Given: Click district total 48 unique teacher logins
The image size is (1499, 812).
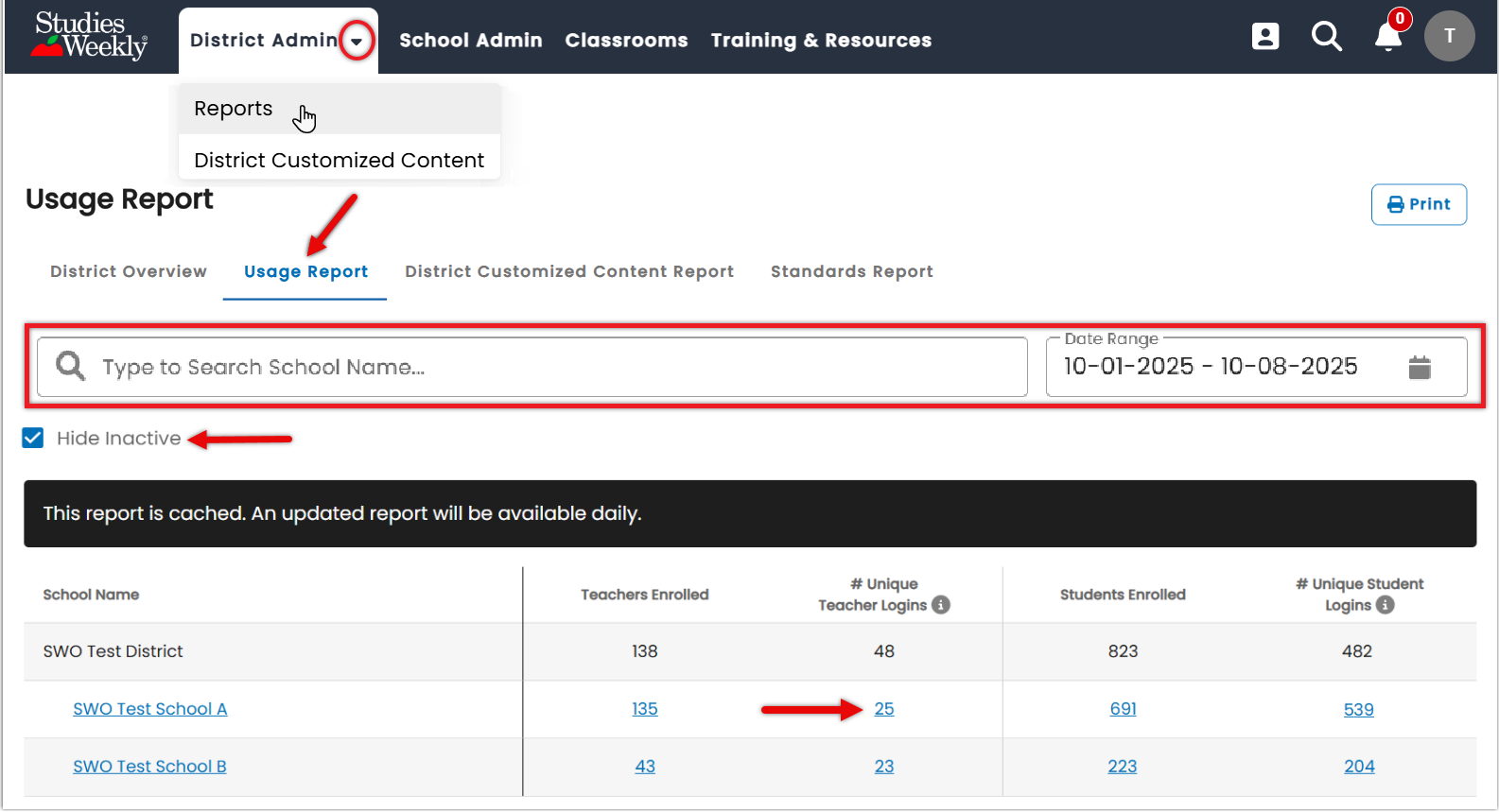Looking at the screenshot, I should pos(884,651).
